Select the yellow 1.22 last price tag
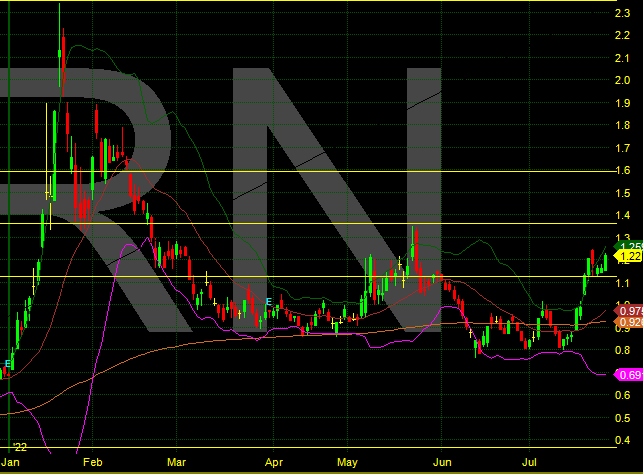643x474 pixels. tap(630, 257)
